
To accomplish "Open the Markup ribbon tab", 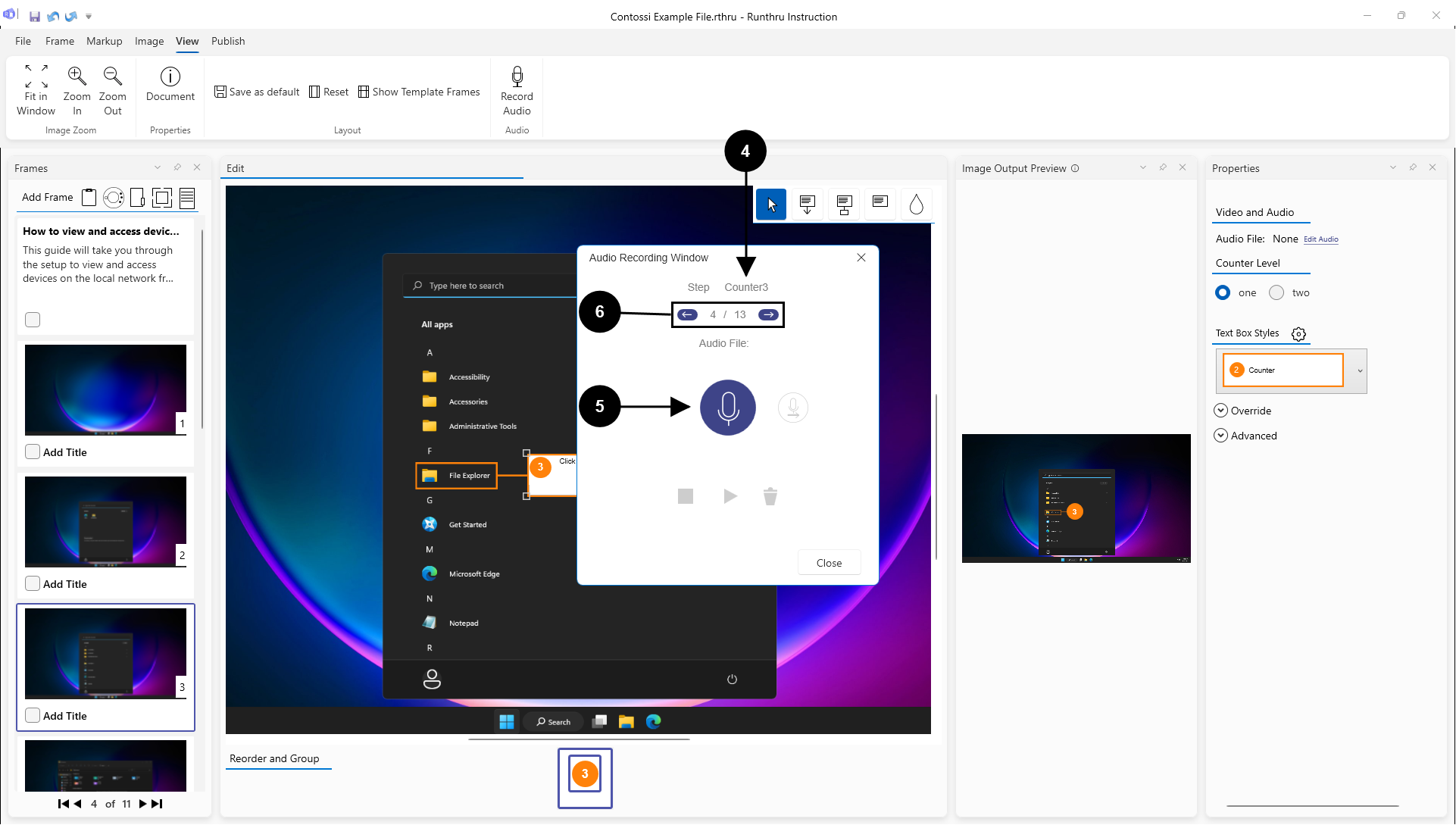I will [x=104, y=41].
